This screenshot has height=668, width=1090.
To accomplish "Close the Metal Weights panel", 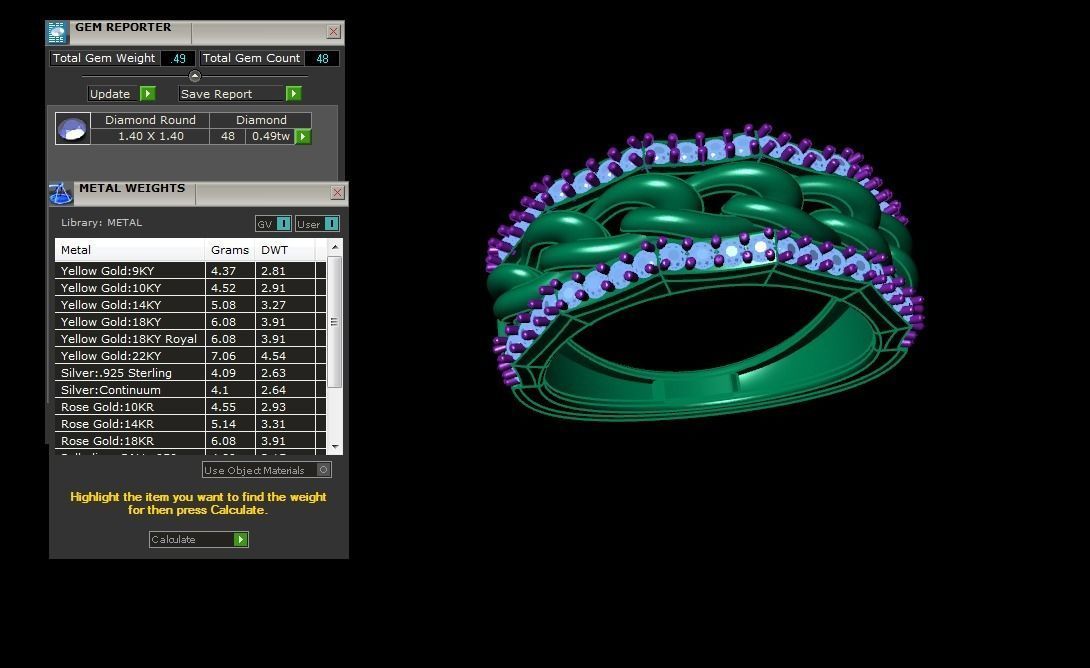I will [x=338, y=193].
